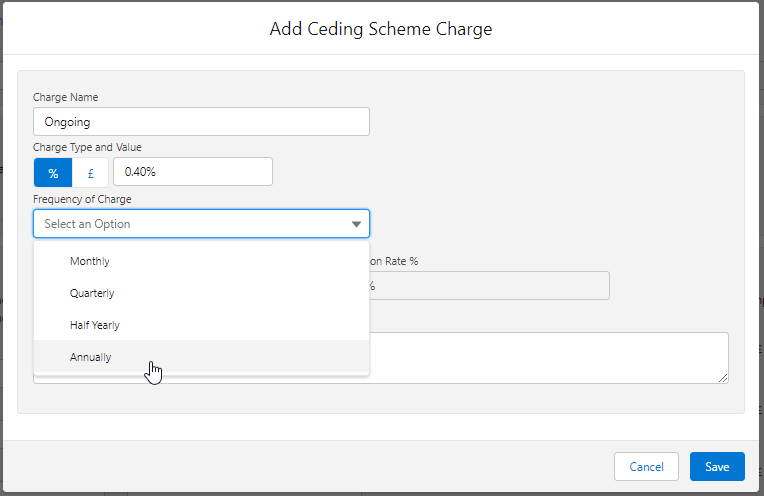Click the 'Charge Type and Value' label
Screen dimensions: 764x496
click(x=85, y=147)
